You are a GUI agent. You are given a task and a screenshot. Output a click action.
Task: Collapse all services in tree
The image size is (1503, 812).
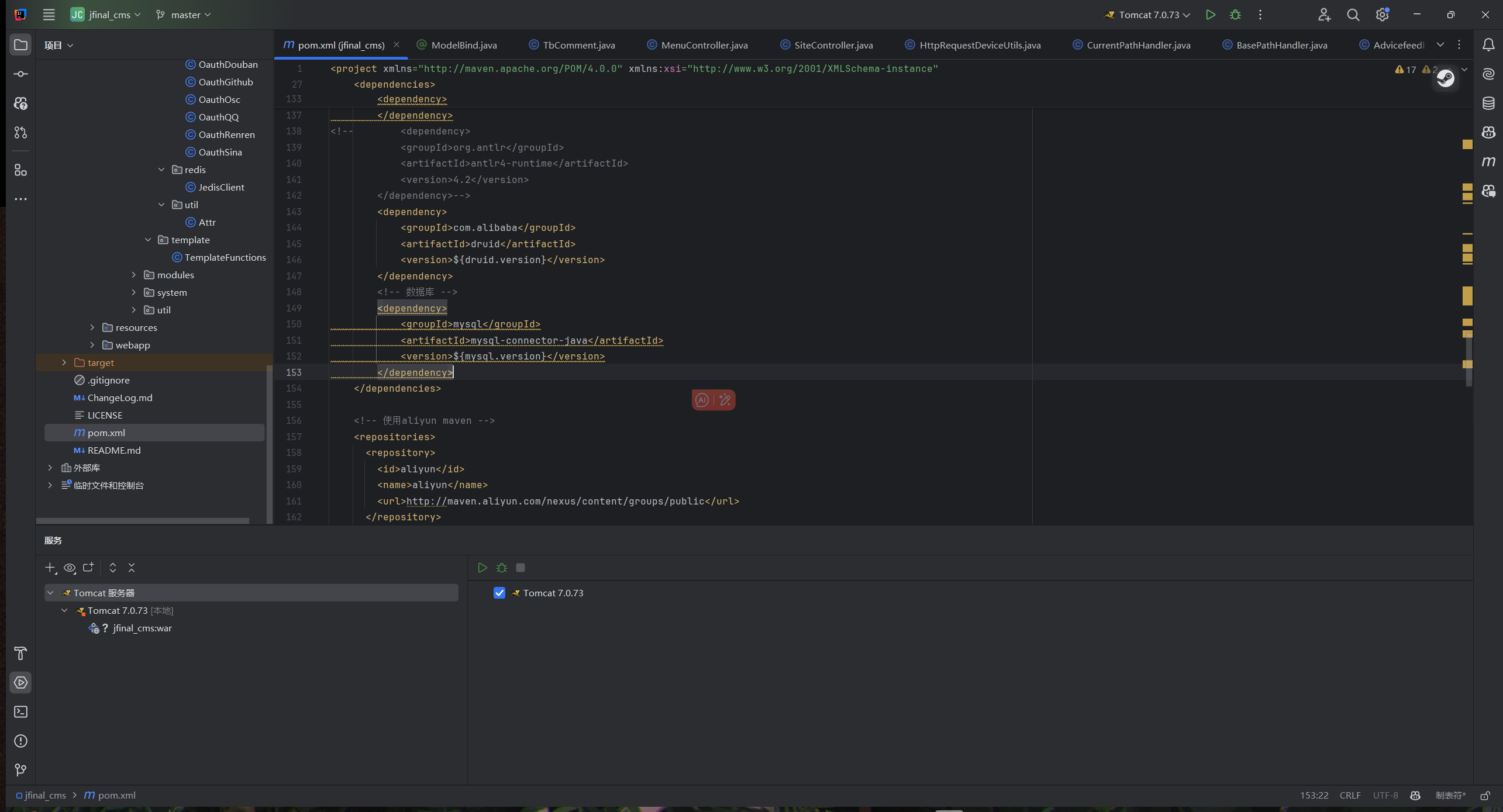click(x=132, y=568)
